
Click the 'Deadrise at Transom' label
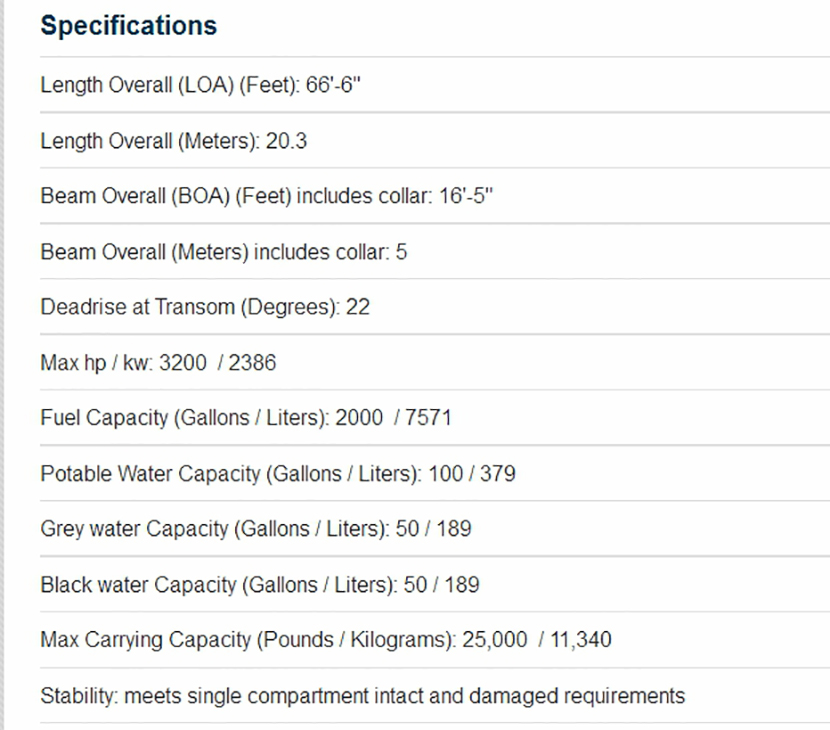pos(140,307)
